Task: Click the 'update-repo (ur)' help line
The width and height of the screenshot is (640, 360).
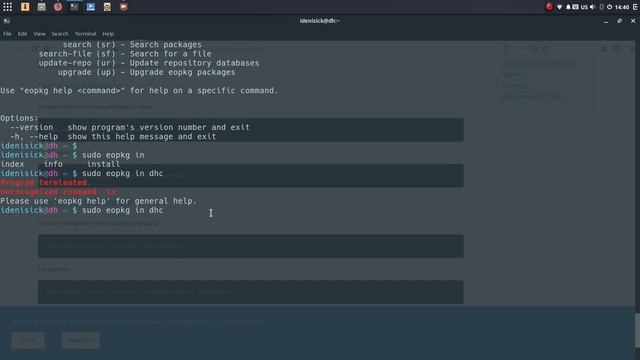Action: 149,63
